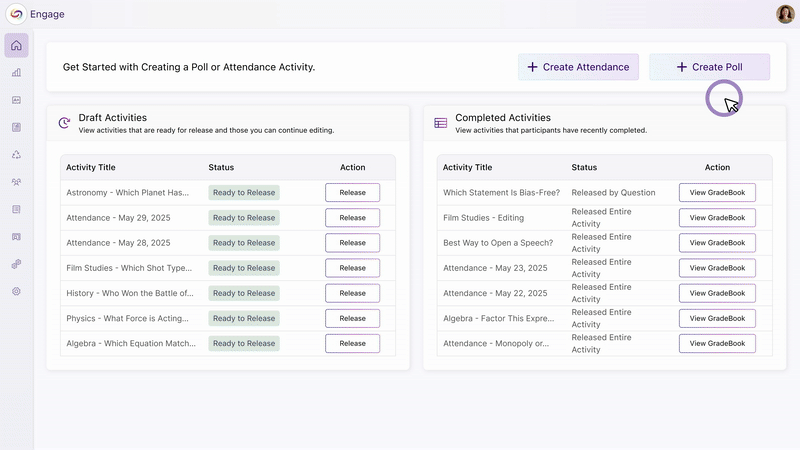Release Attendance - May 29, 2025
800x450 pixels.
pyautogui.click(x=352, y=218)
